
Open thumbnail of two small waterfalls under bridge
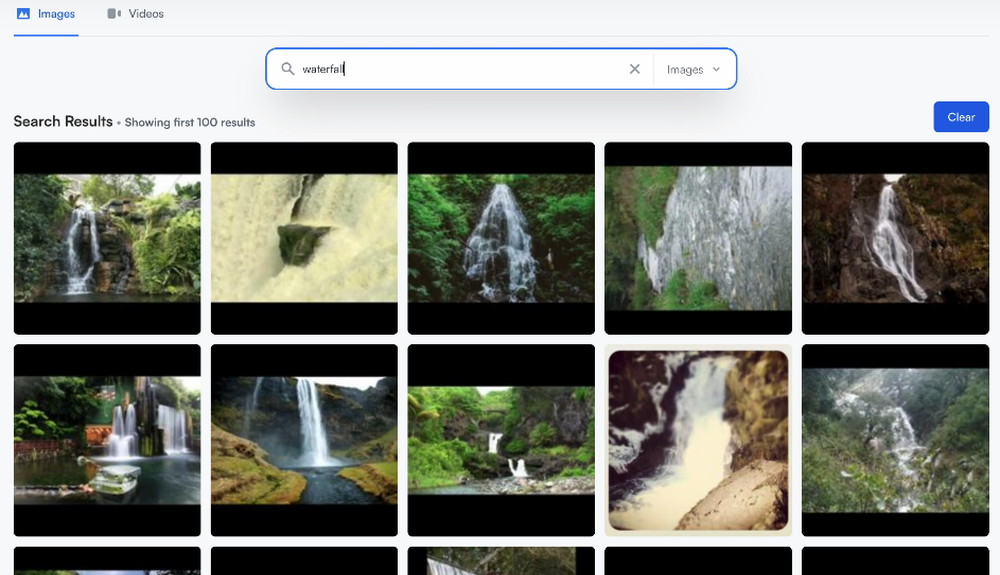(x=501, y=440)
